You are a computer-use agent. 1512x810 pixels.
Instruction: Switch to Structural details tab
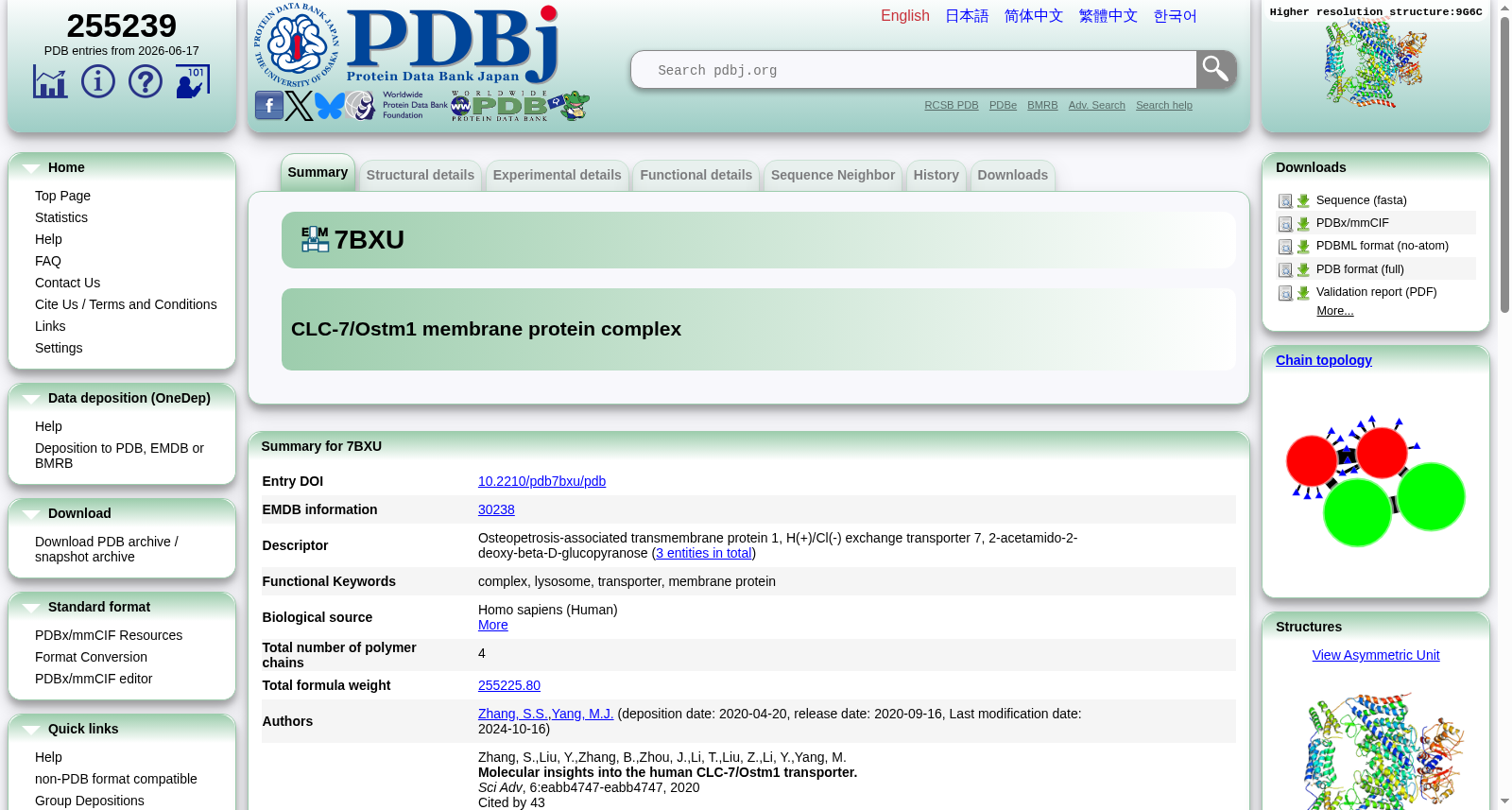pyautogui.click(x=421, y=175)
